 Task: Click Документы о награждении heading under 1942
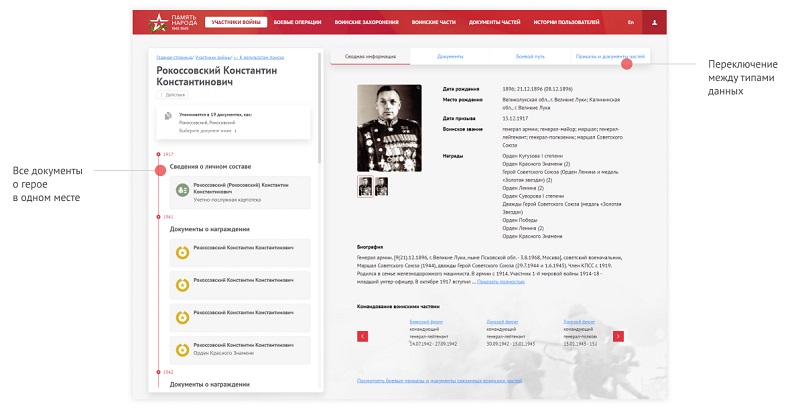pos(210,384)
